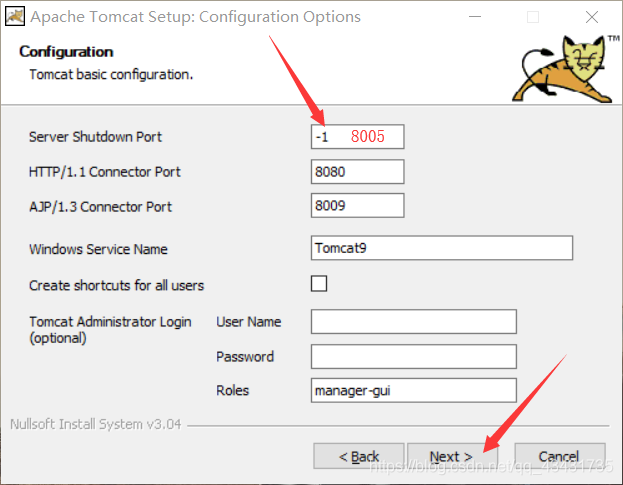
Task: Focus the Windows Service Name field
Action: [441, 248]
